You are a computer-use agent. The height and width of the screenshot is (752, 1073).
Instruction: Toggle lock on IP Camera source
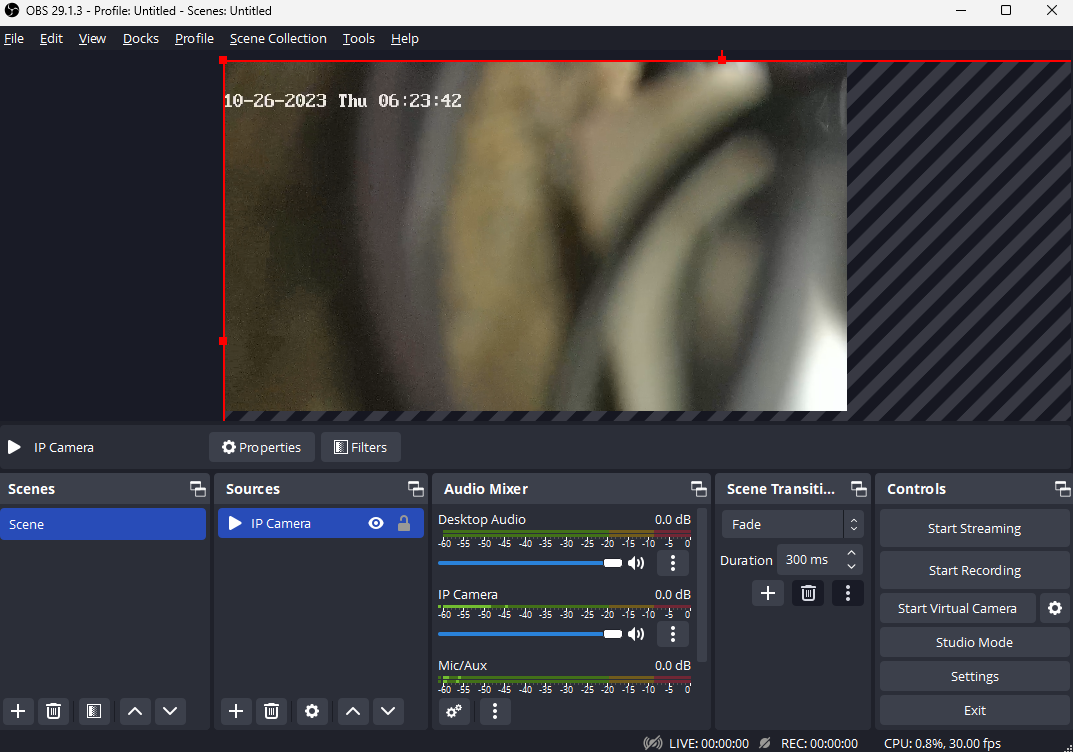click(404, 523)
